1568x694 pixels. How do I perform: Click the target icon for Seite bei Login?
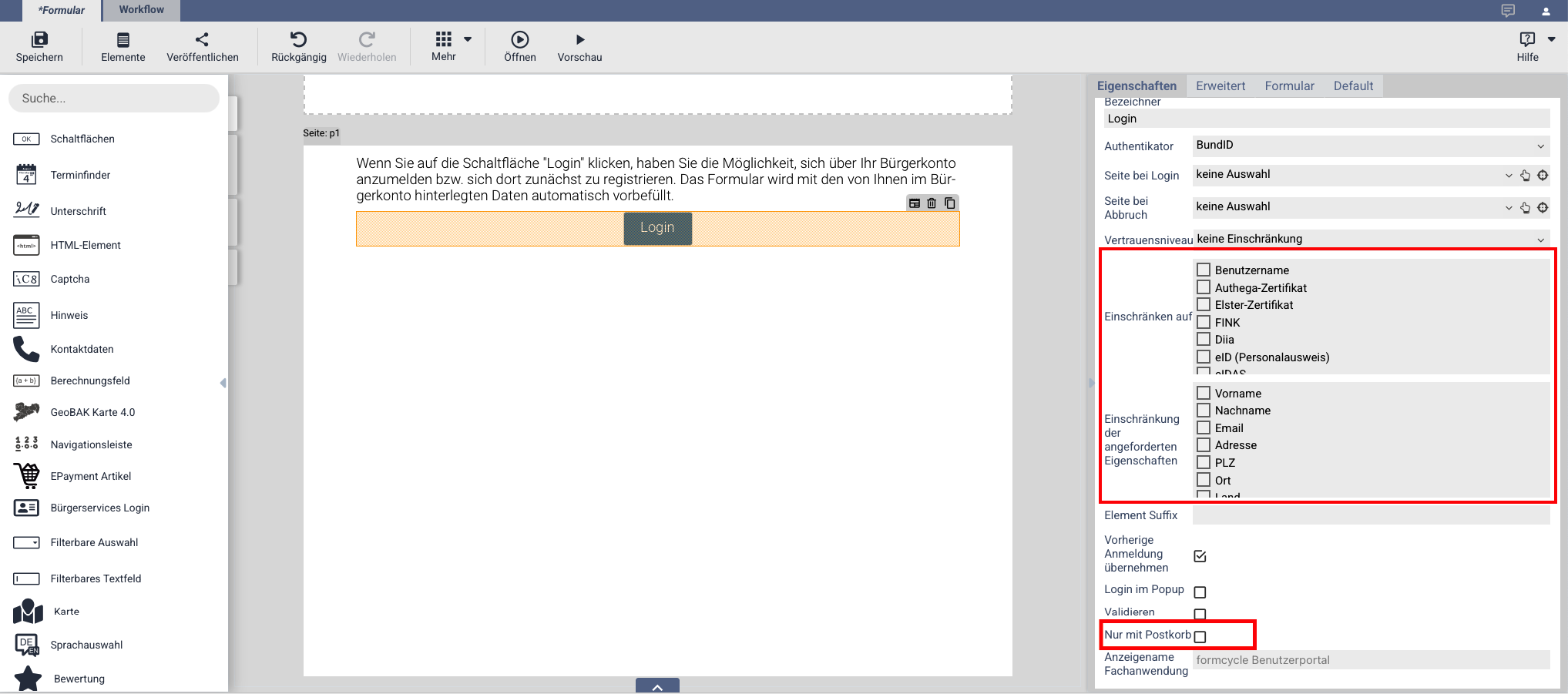tap(1543, 176)
